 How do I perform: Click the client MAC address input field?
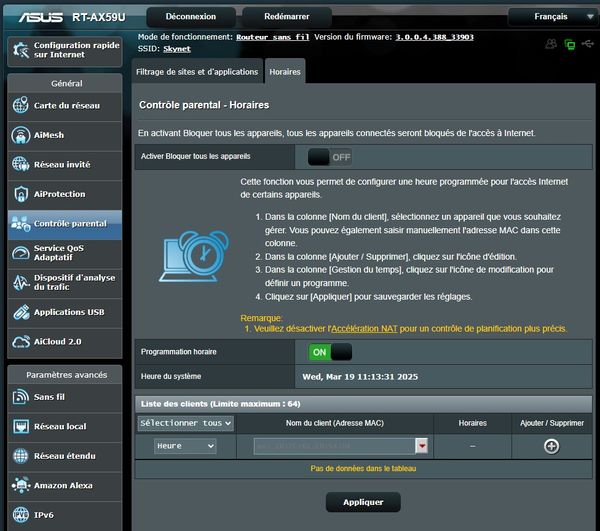[334, 446]
